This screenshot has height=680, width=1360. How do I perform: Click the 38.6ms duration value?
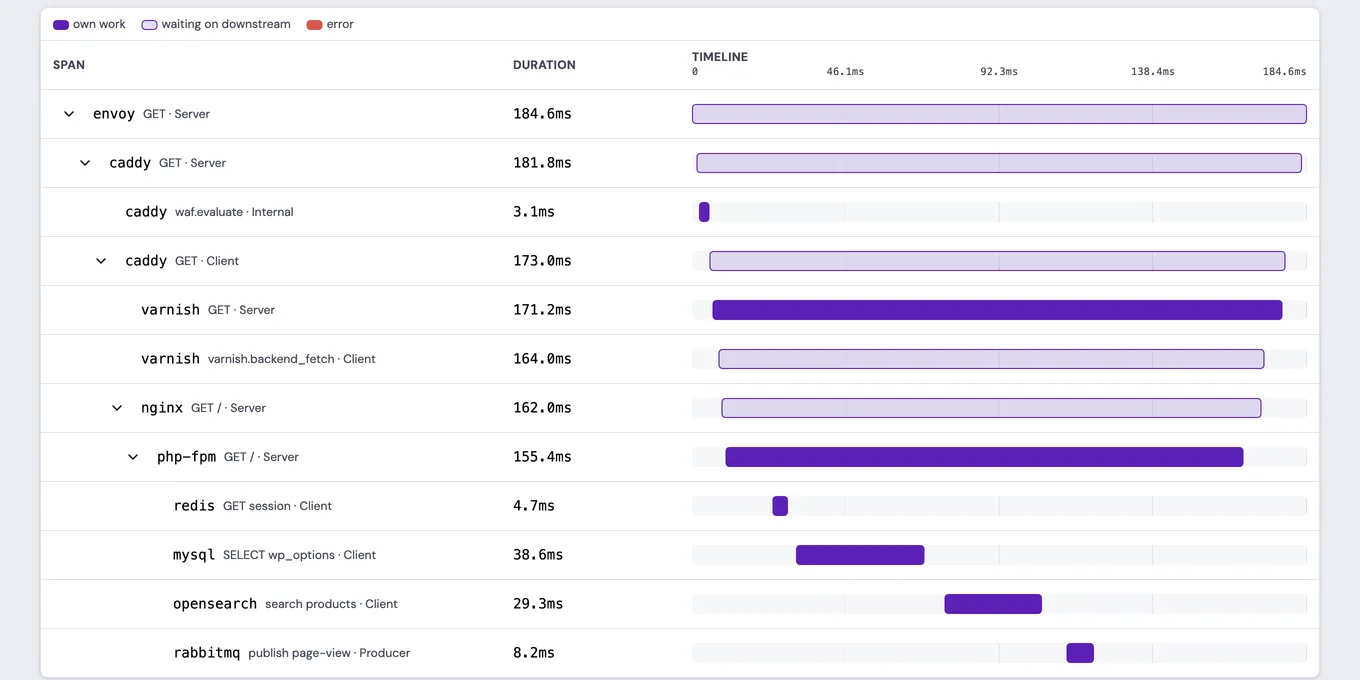click(x=538, y=555)
